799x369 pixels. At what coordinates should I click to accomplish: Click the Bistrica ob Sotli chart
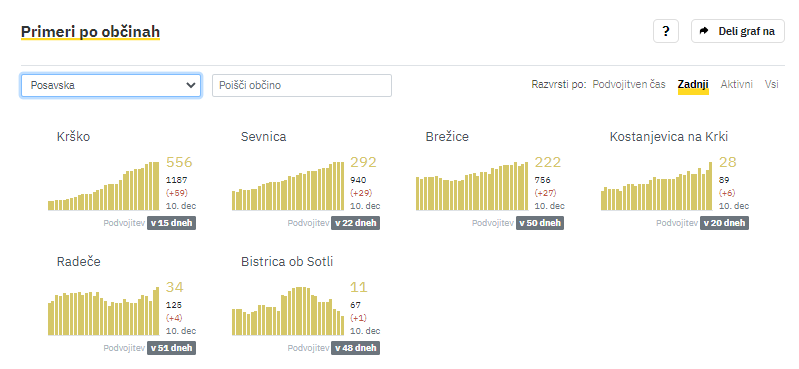click(x=288, y=311)
